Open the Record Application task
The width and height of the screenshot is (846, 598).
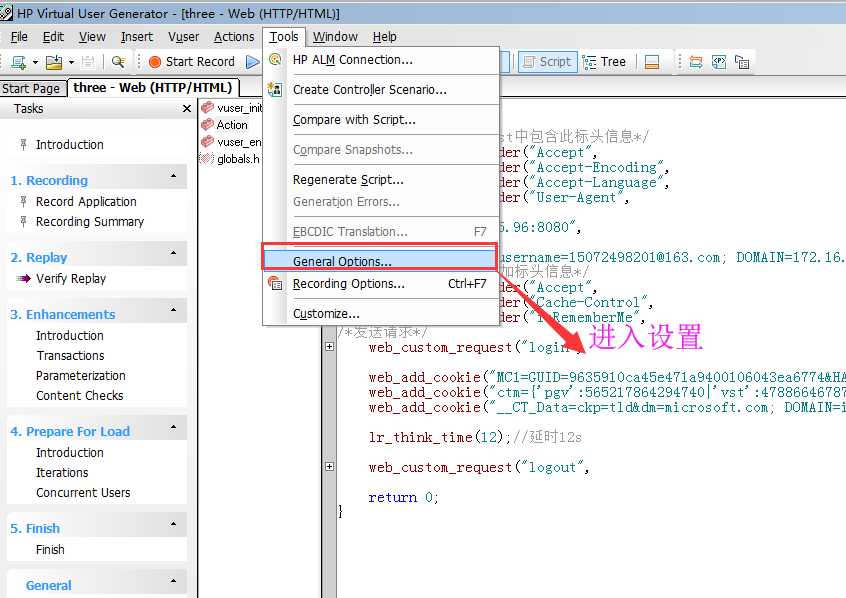point(86,201)
